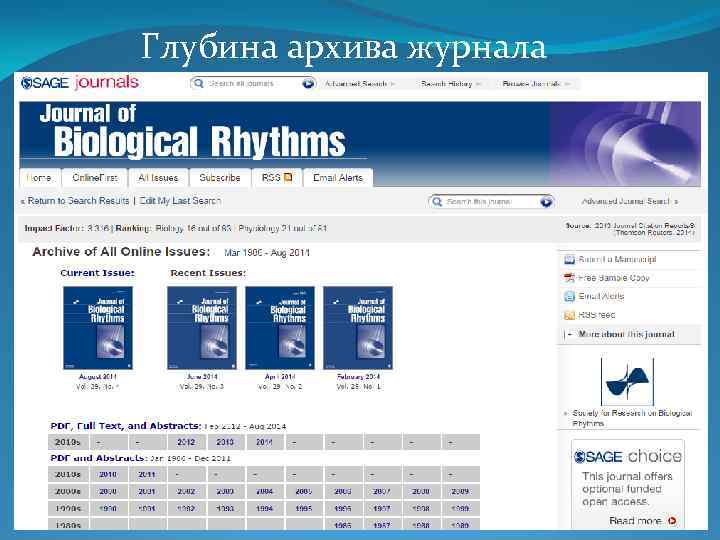Click the sidebar RSS feed icon
Viewport: 720px width, 540px height.
tap(569, 315)
